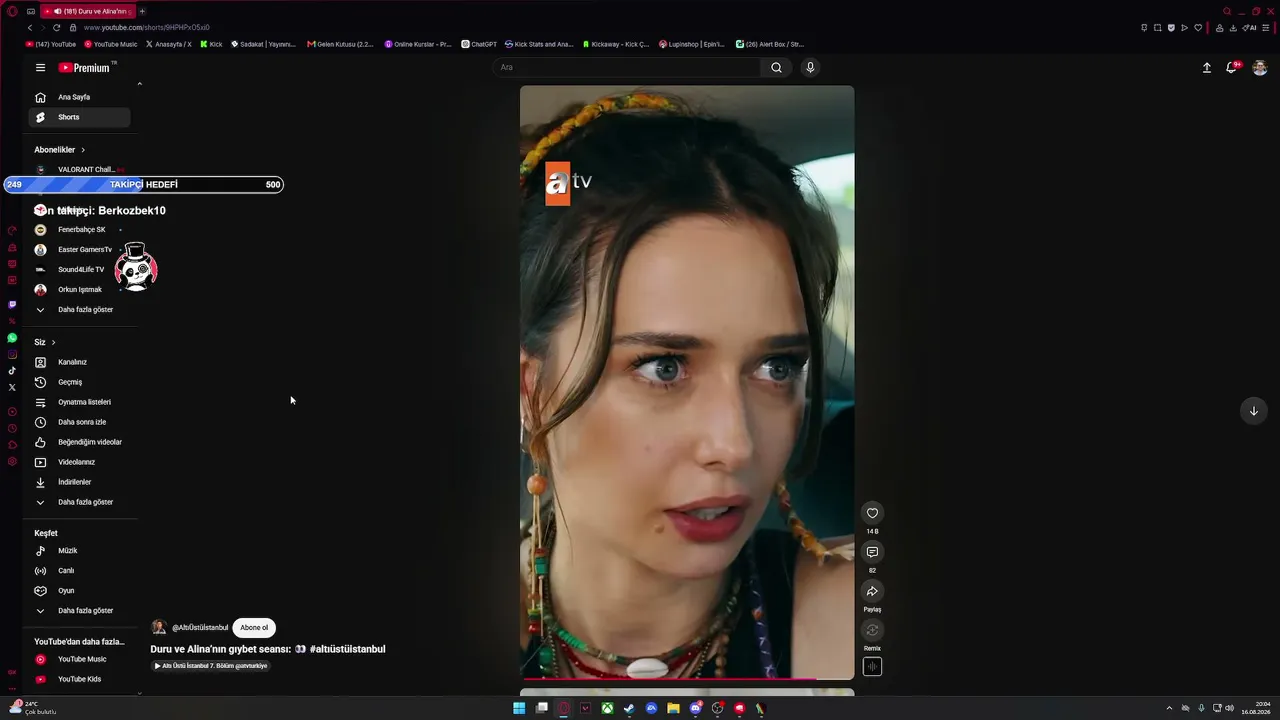Open İndirilenler in the sidebar
This screenshot has width=1280, height=720.
coord(80,482)
